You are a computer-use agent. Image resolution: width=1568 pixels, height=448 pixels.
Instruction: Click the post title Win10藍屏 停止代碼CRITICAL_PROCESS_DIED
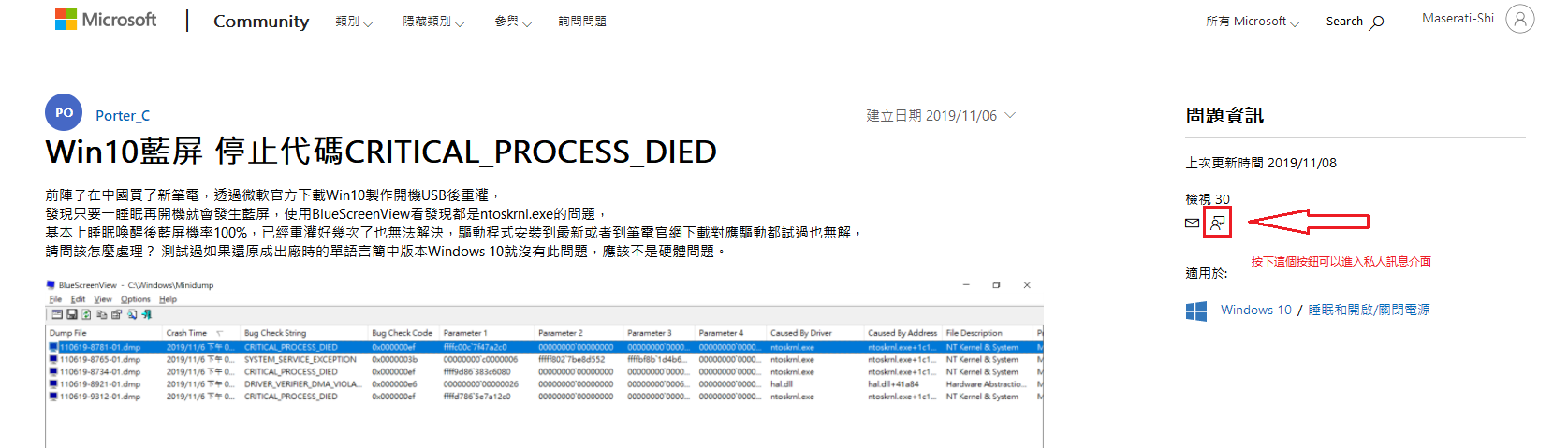pos(381,152)
